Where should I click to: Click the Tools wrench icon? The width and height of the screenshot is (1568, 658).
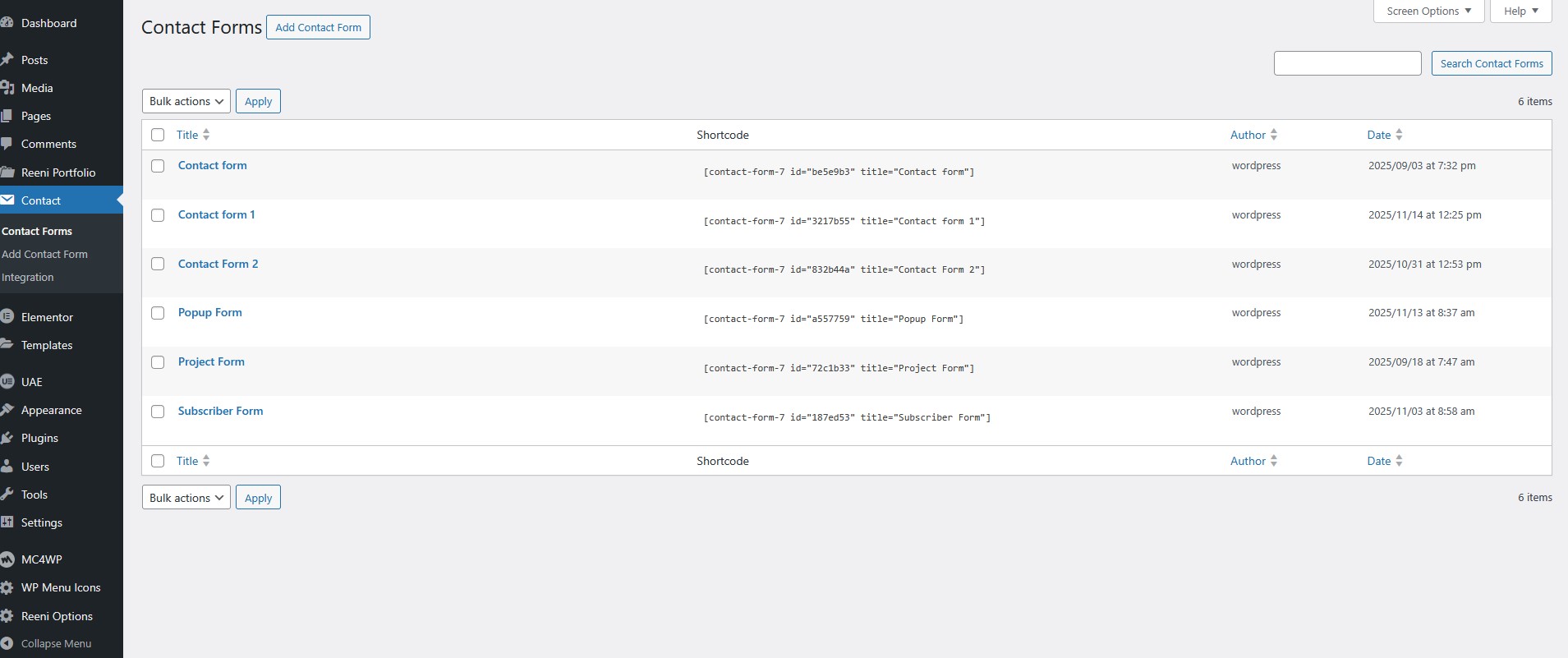pos(7,495)
